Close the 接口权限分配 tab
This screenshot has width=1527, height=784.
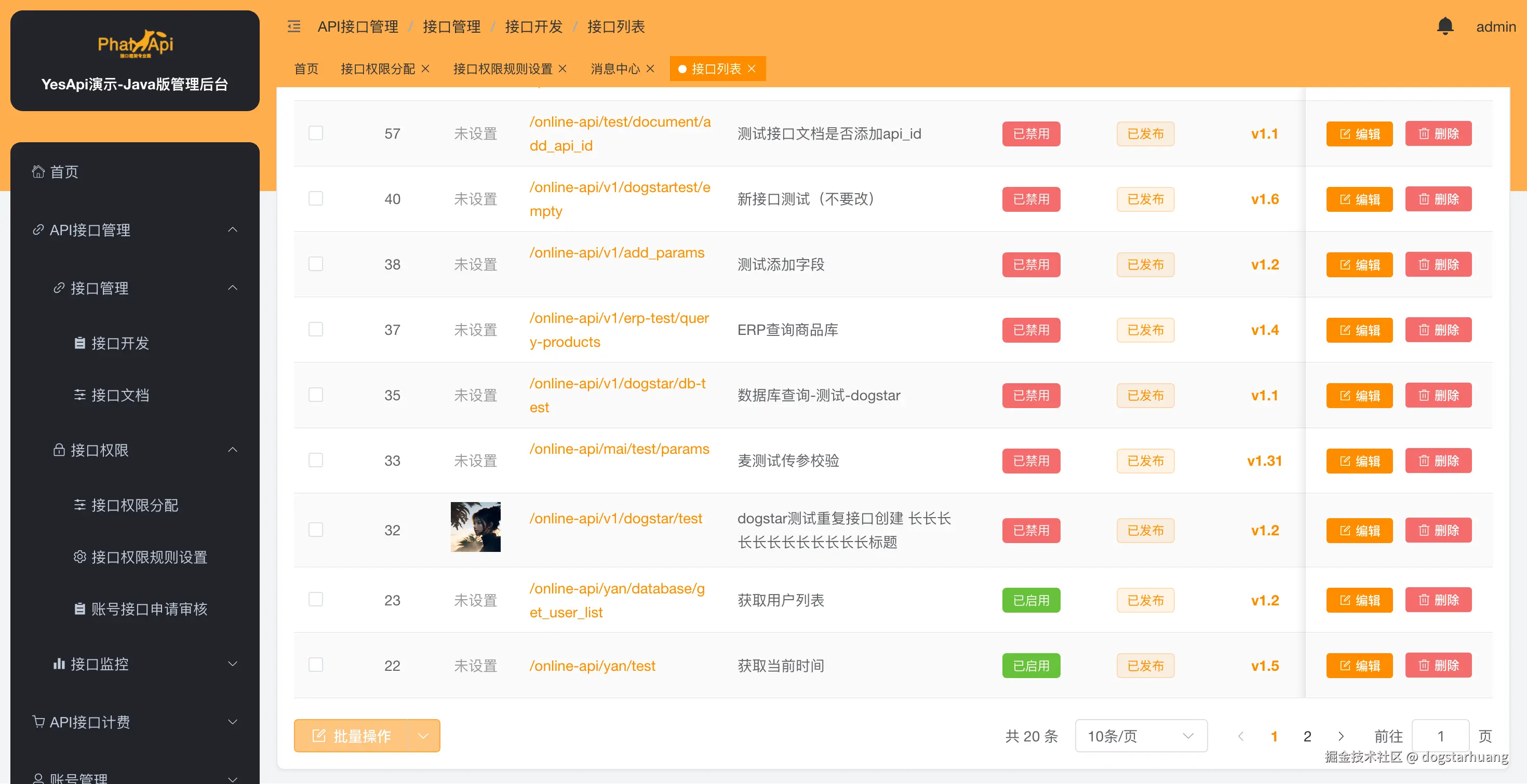click(425, 69)
